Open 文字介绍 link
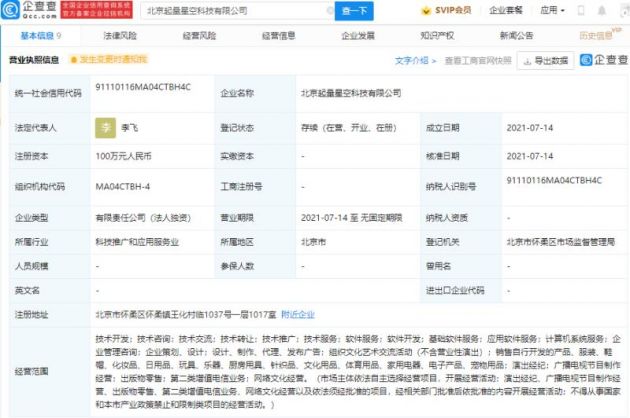Image resolution: width=630 pixels, height=418 pixels. coord(415,60)
